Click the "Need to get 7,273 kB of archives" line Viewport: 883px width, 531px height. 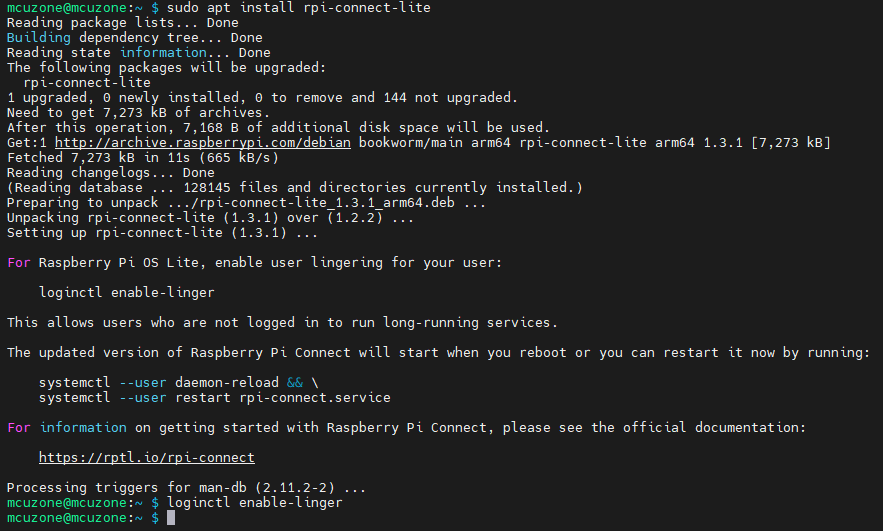[x=138, y=113]
